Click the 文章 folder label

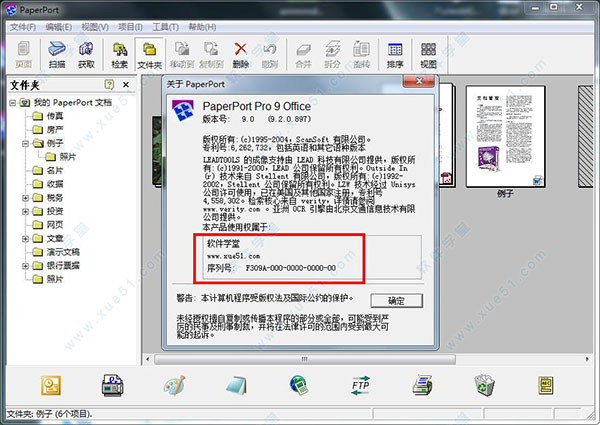(55, 239)
